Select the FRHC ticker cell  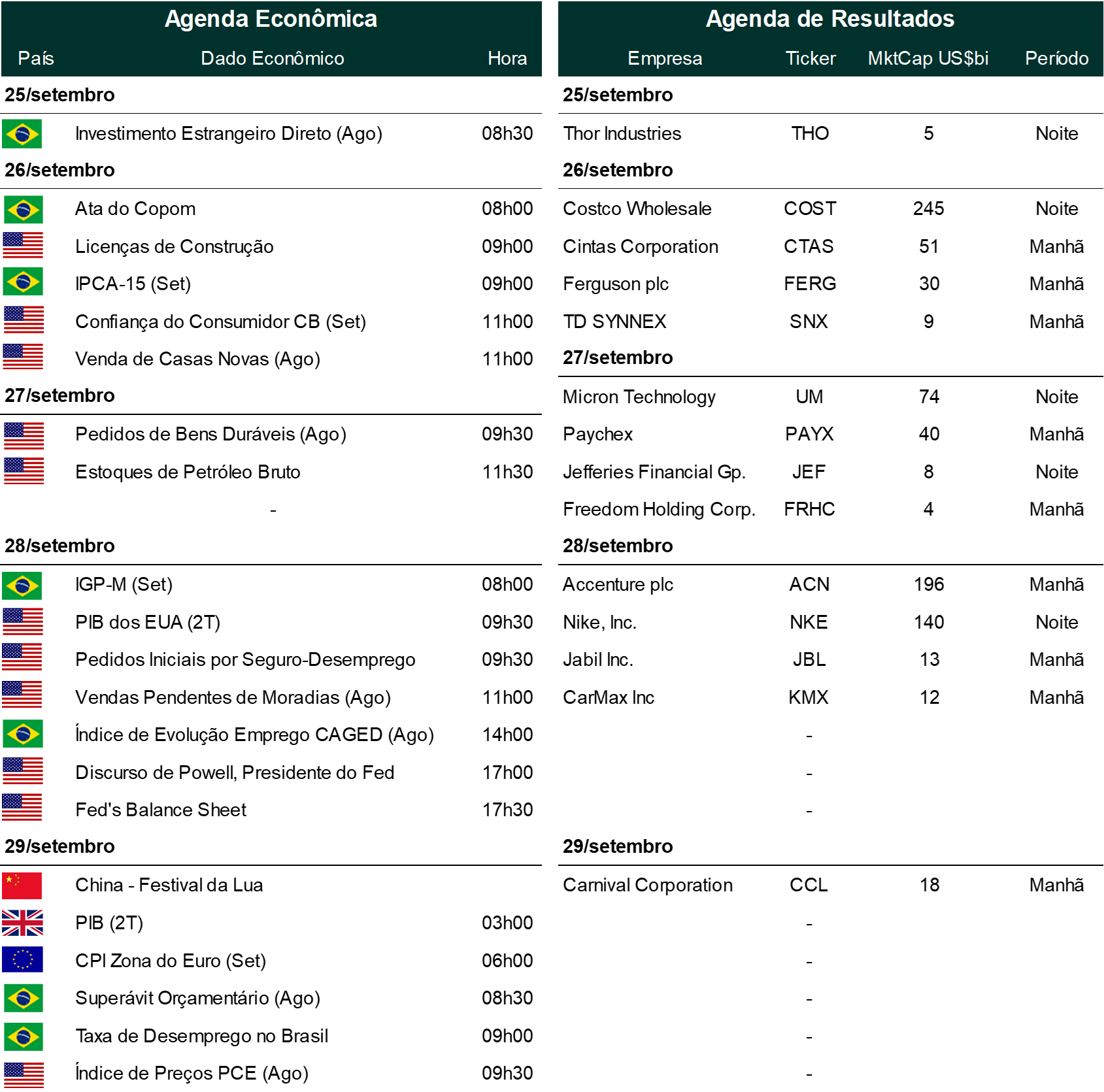[x=809, y=509]
